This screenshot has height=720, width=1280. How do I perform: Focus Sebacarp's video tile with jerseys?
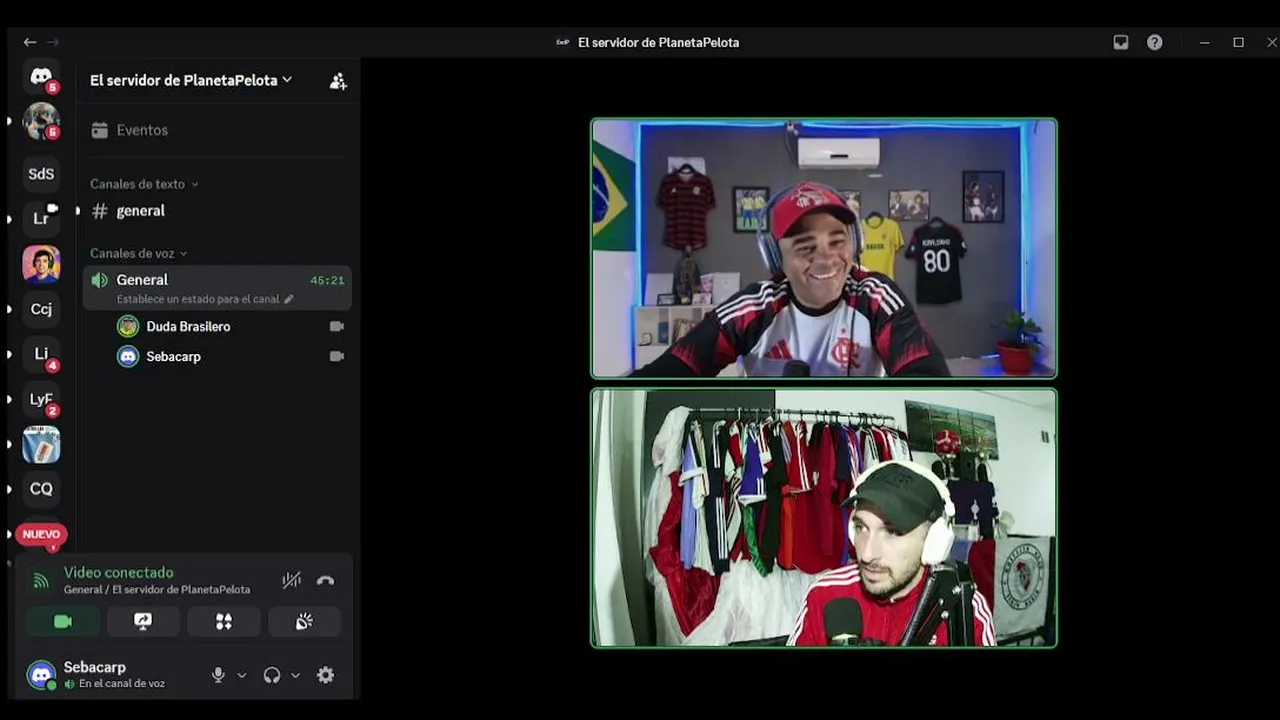pyautogui.click(x=824, y=518)
